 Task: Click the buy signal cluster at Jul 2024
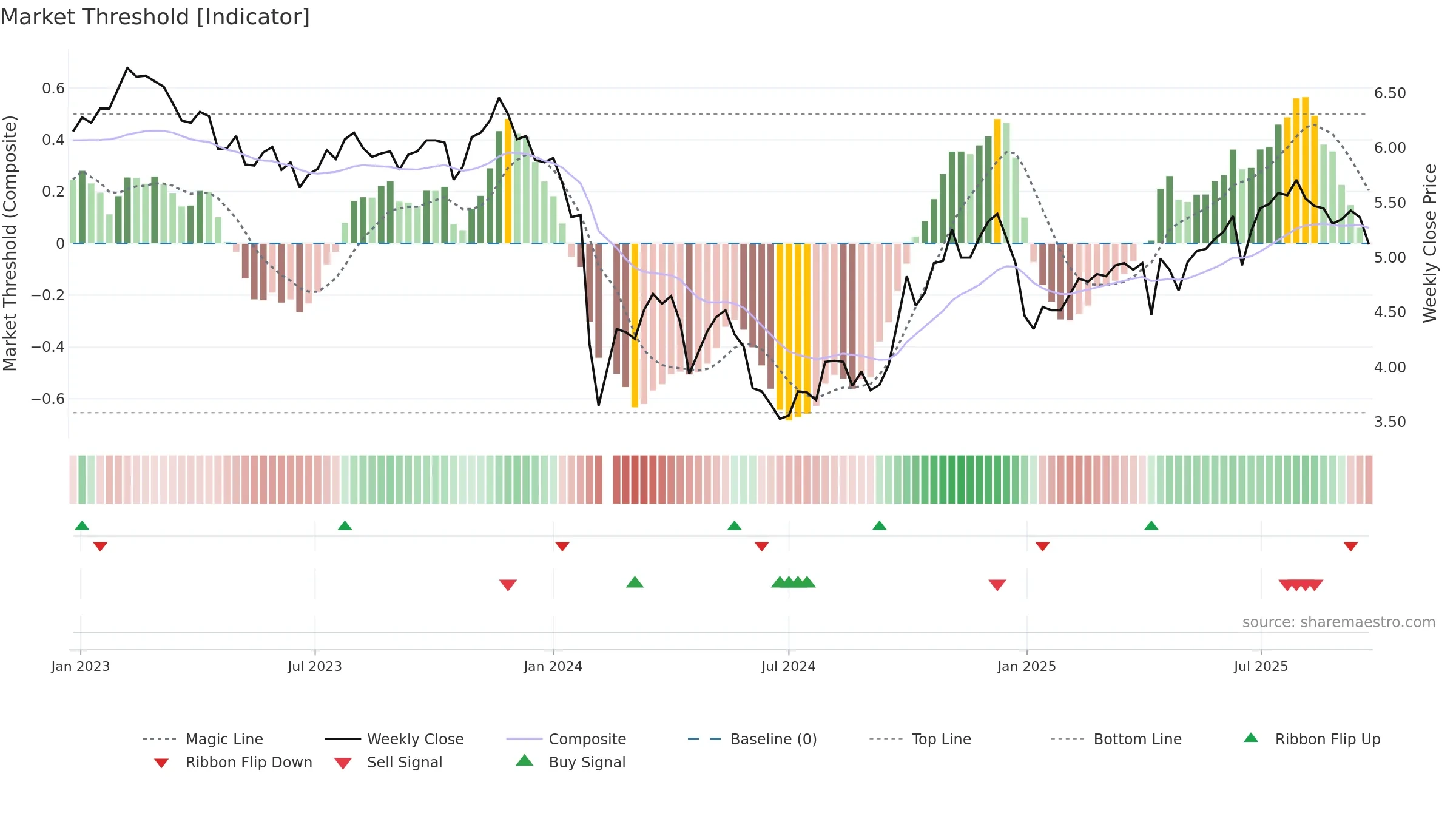794,582
